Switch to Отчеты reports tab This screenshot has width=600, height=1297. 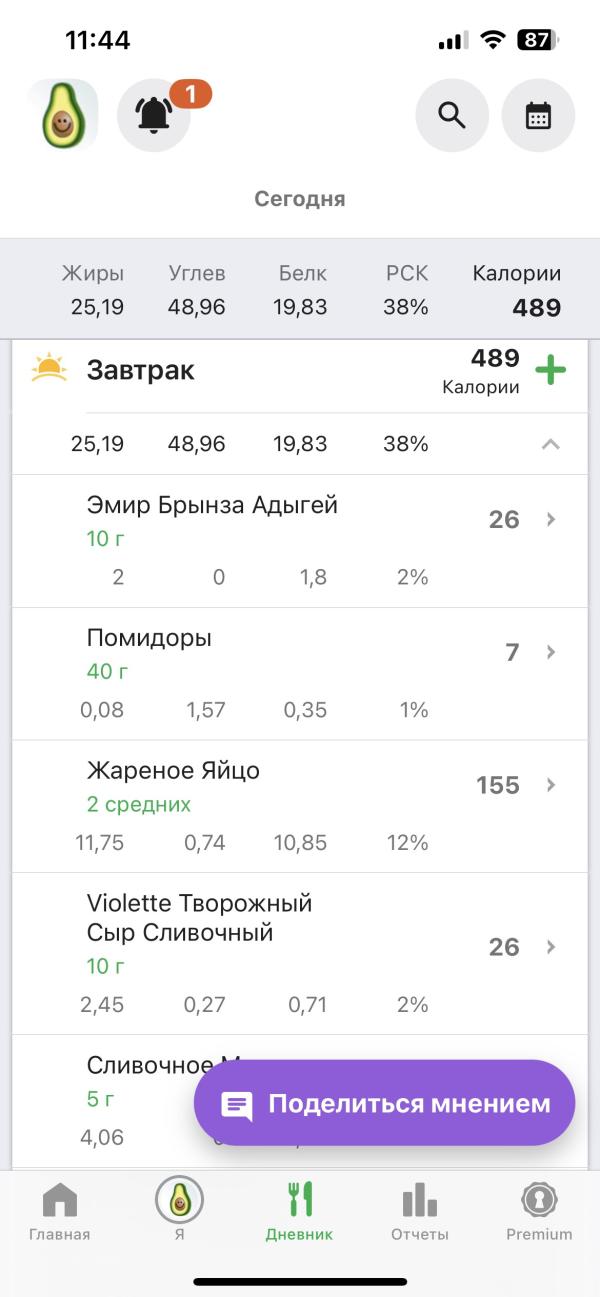[419, 1212]
